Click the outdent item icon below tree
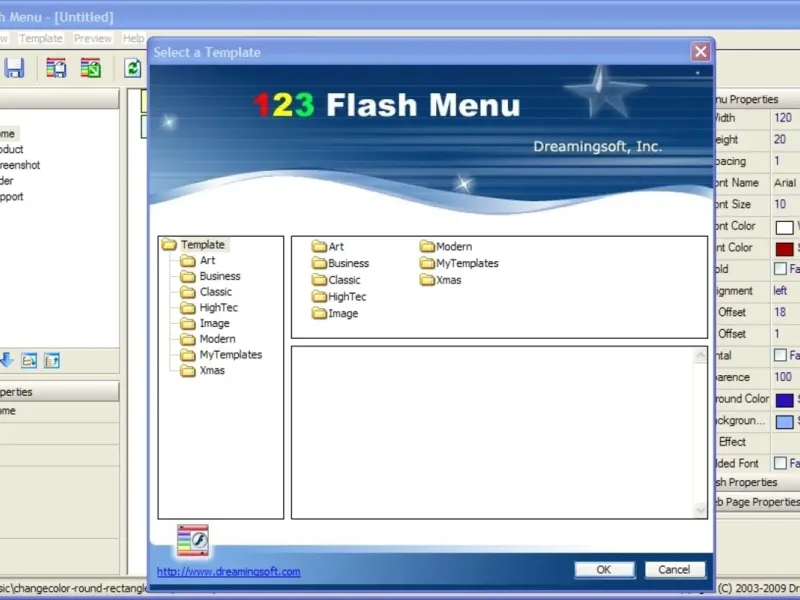This screenshot has width=800, height=600. coord(52,360)
